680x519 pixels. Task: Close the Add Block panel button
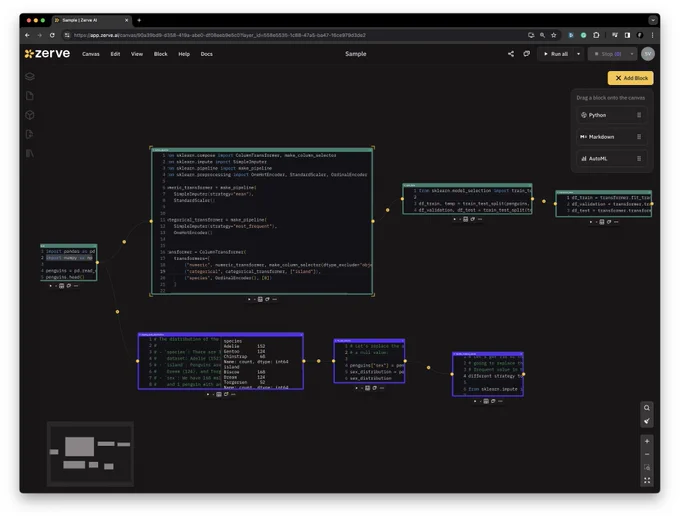(631, 78)
